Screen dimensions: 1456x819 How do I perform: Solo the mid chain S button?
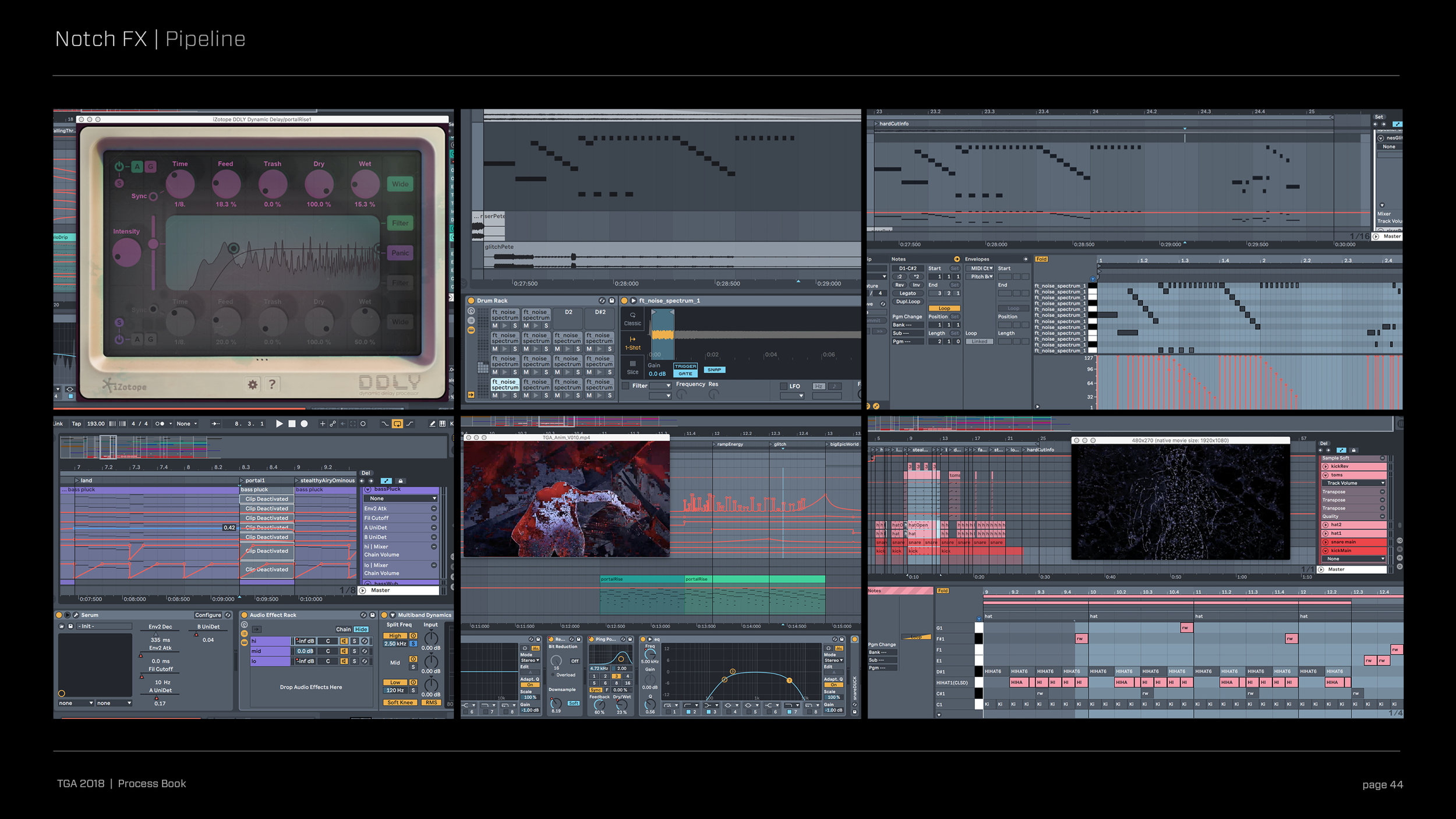pos(354,651)
